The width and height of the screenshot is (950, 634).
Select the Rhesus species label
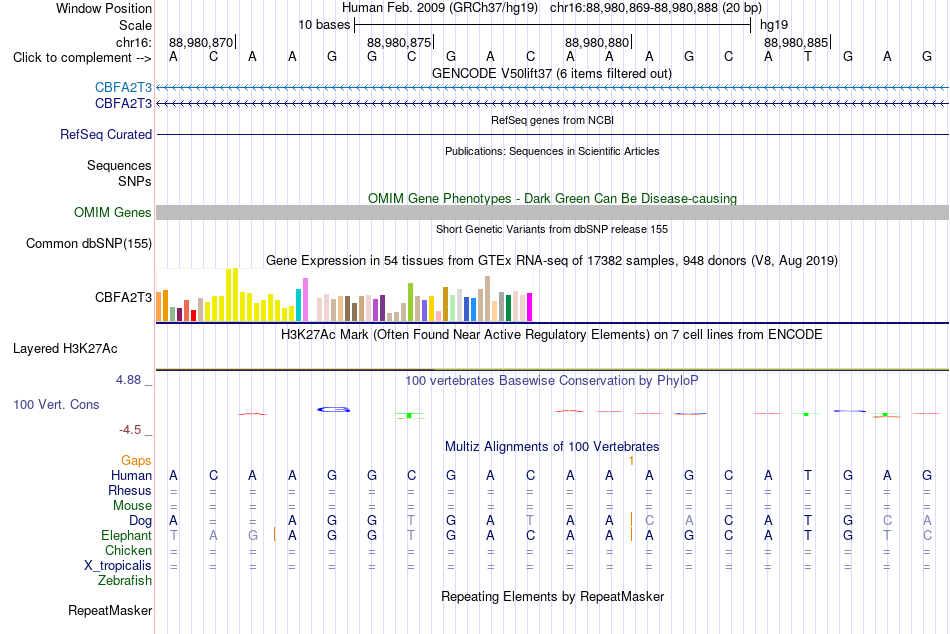click(130, 490)
